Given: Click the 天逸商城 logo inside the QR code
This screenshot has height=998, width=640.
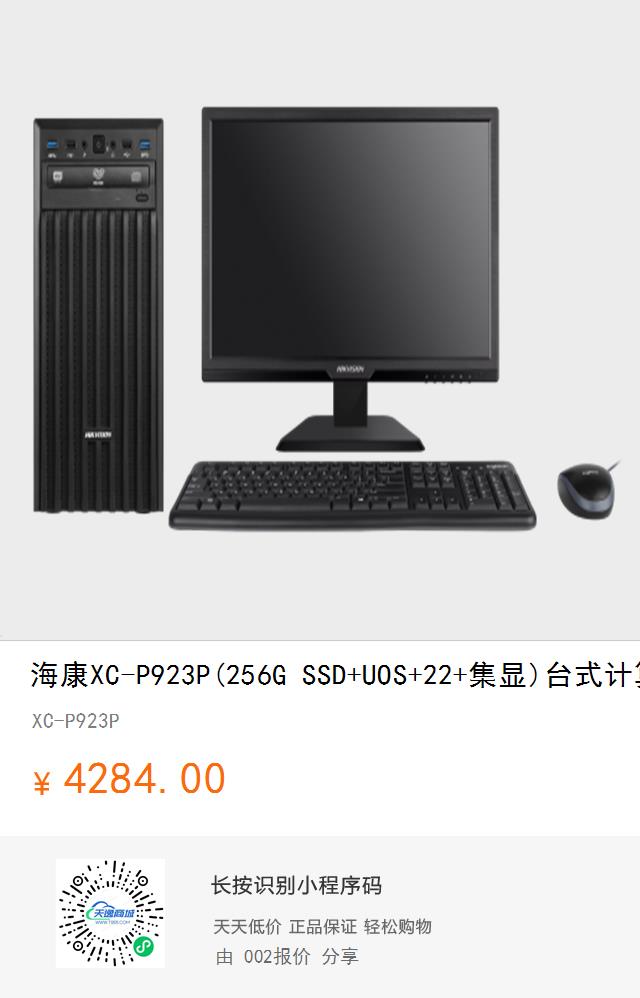Looking at the screenshot, I should (x=111, y=915).
